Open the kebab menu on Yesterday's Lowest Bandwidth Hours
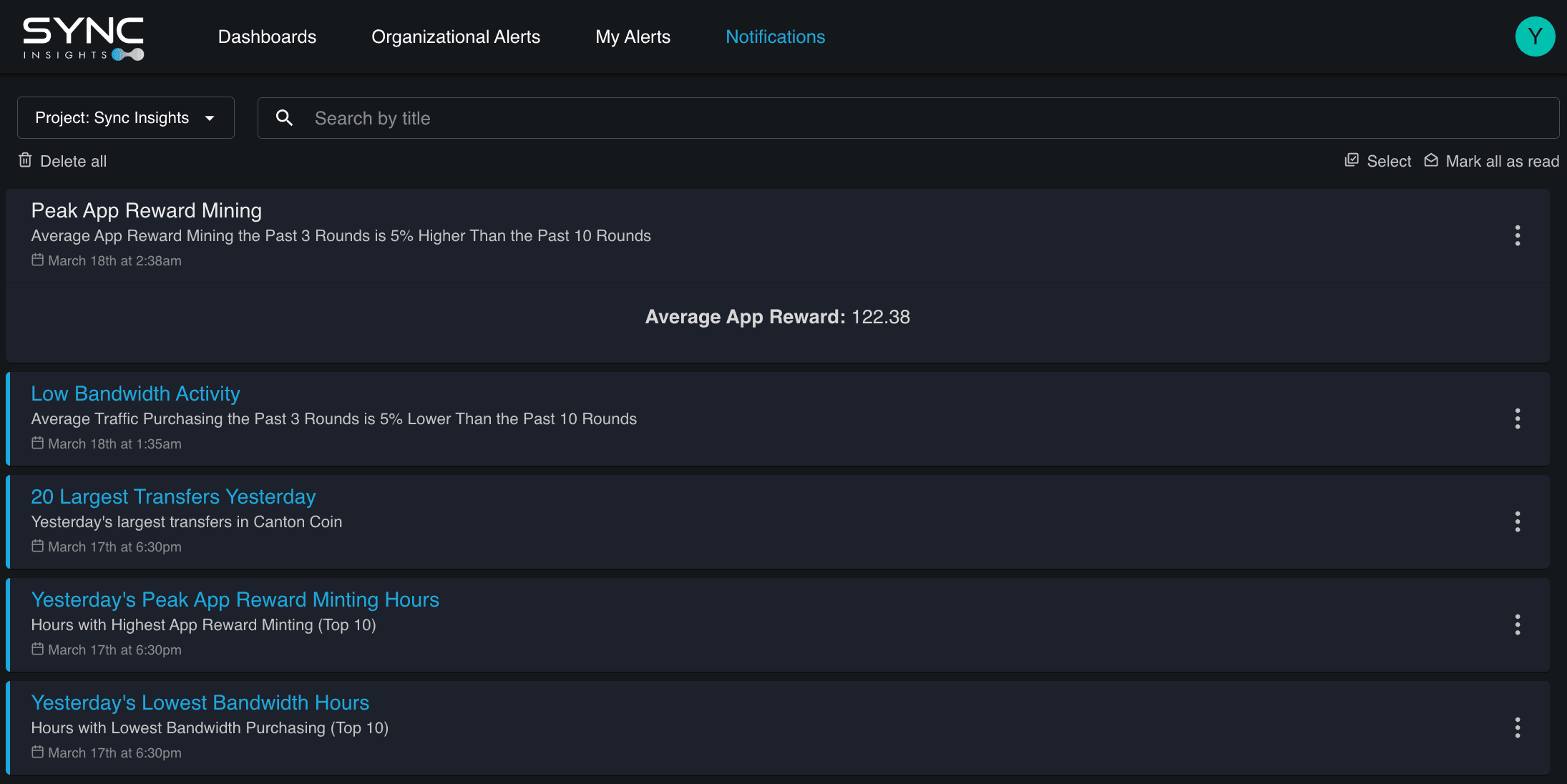 click(1518, 727)
